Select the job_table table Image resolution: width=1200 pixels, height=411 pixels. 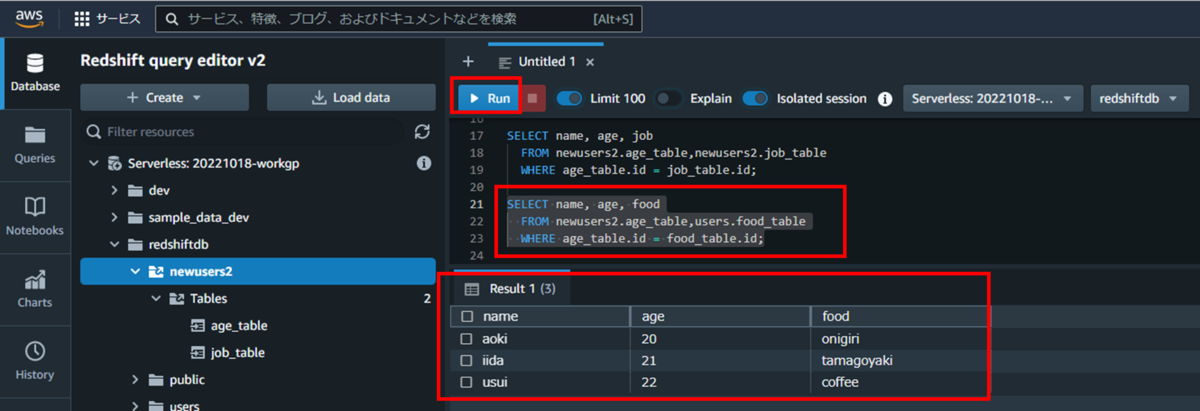(238, 353)
